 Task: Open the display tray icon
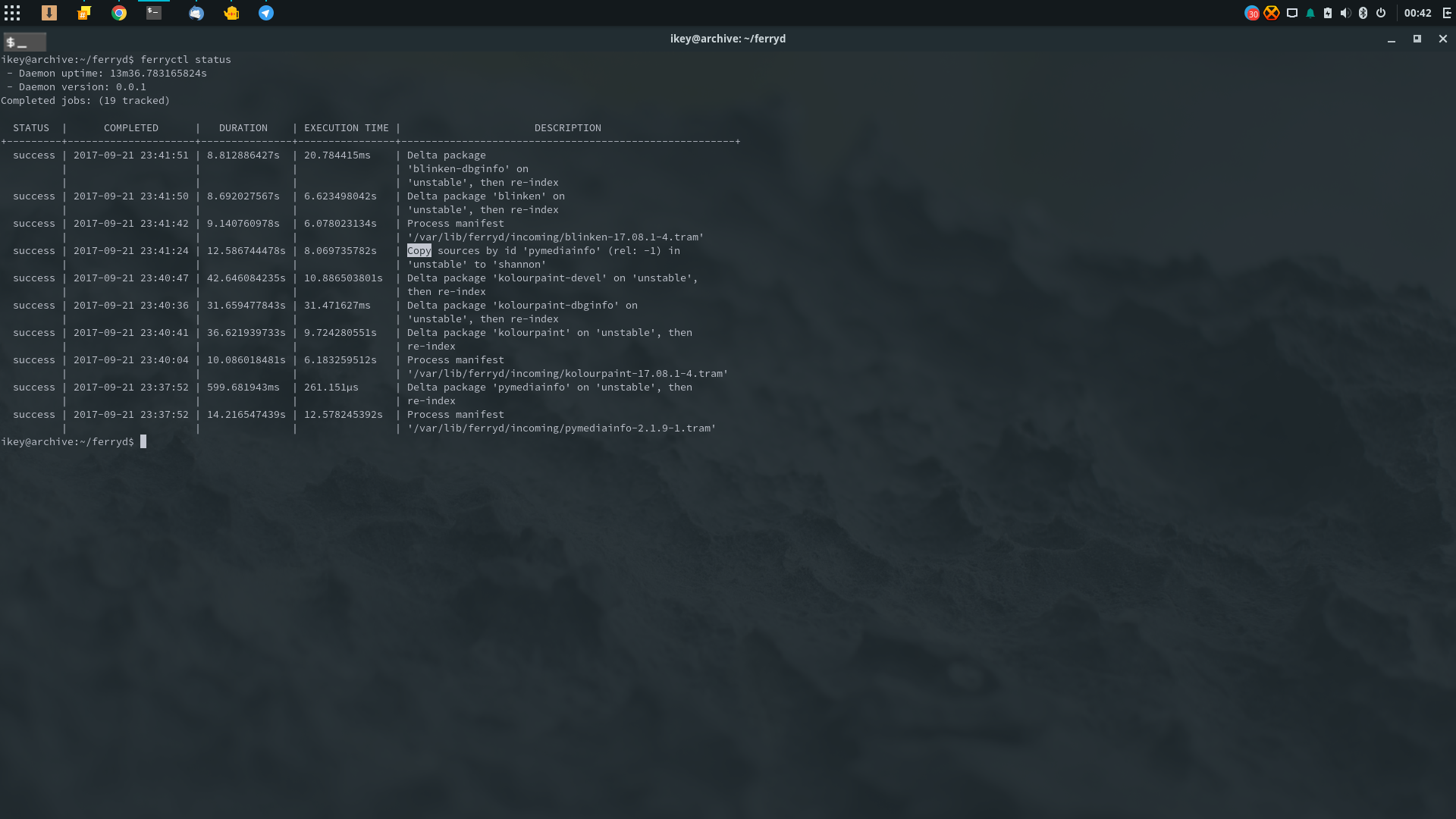pos(1292,13)
